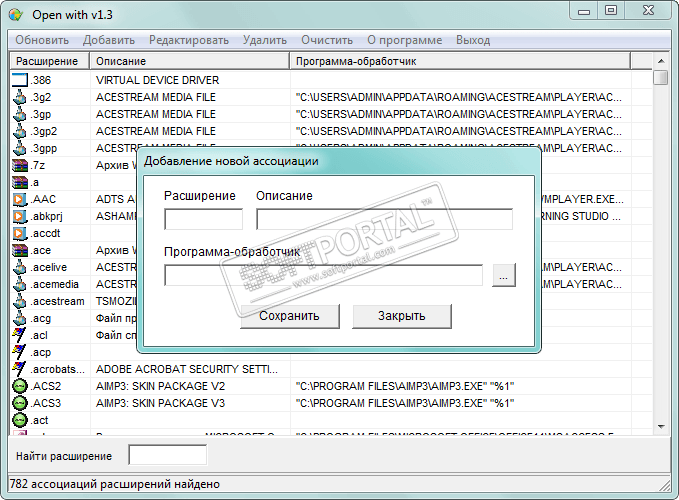Open the Очистить menu item
This screenshot has height=500, width=679.
click(x=327, y=40)
